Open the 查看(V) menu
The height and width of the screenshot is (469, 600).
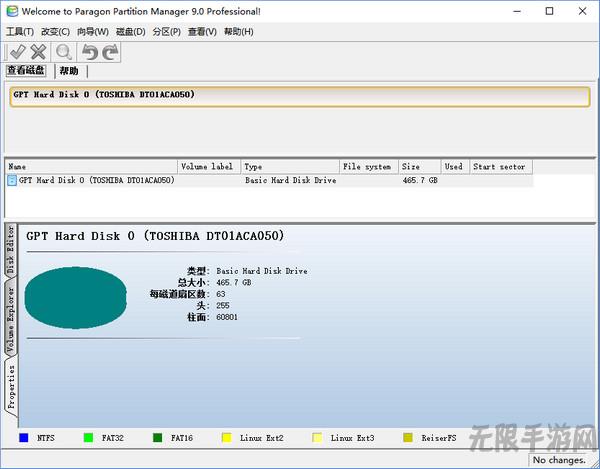(x=202, y=32)
